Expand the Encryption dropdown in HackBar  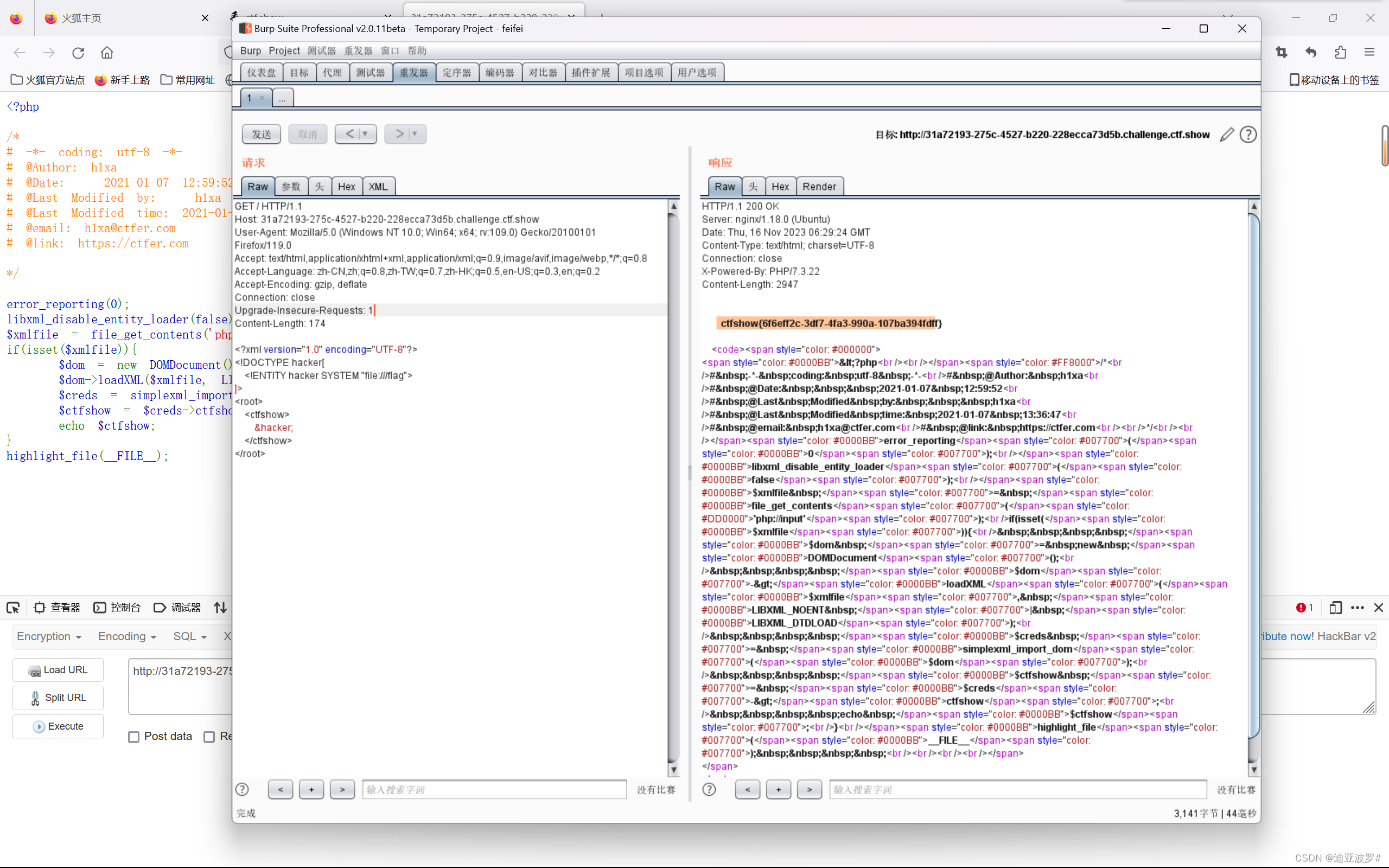tap(49, 636)
